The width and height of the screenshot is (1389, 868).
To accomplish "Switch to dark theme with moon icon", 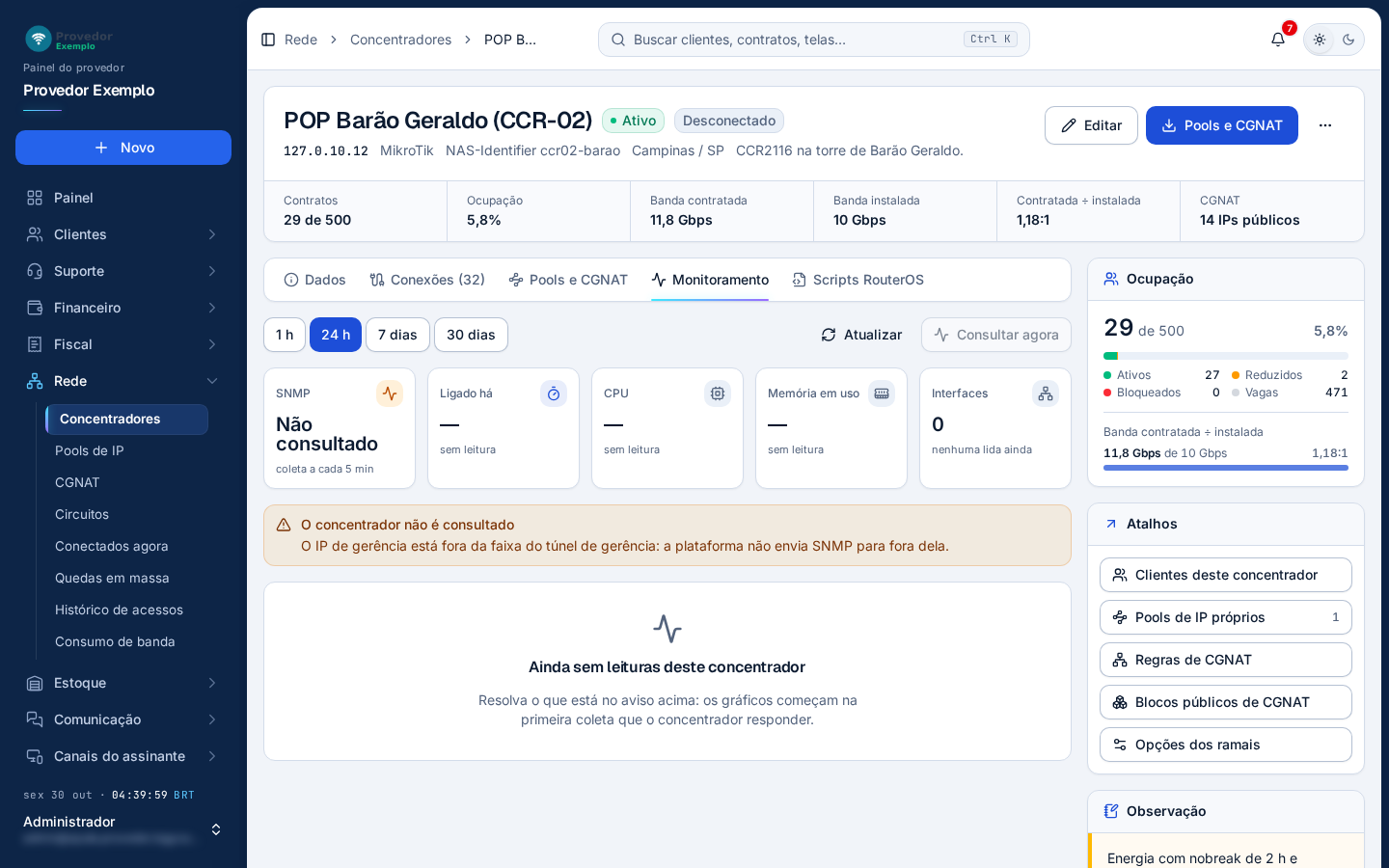I will pos(1348,40).
